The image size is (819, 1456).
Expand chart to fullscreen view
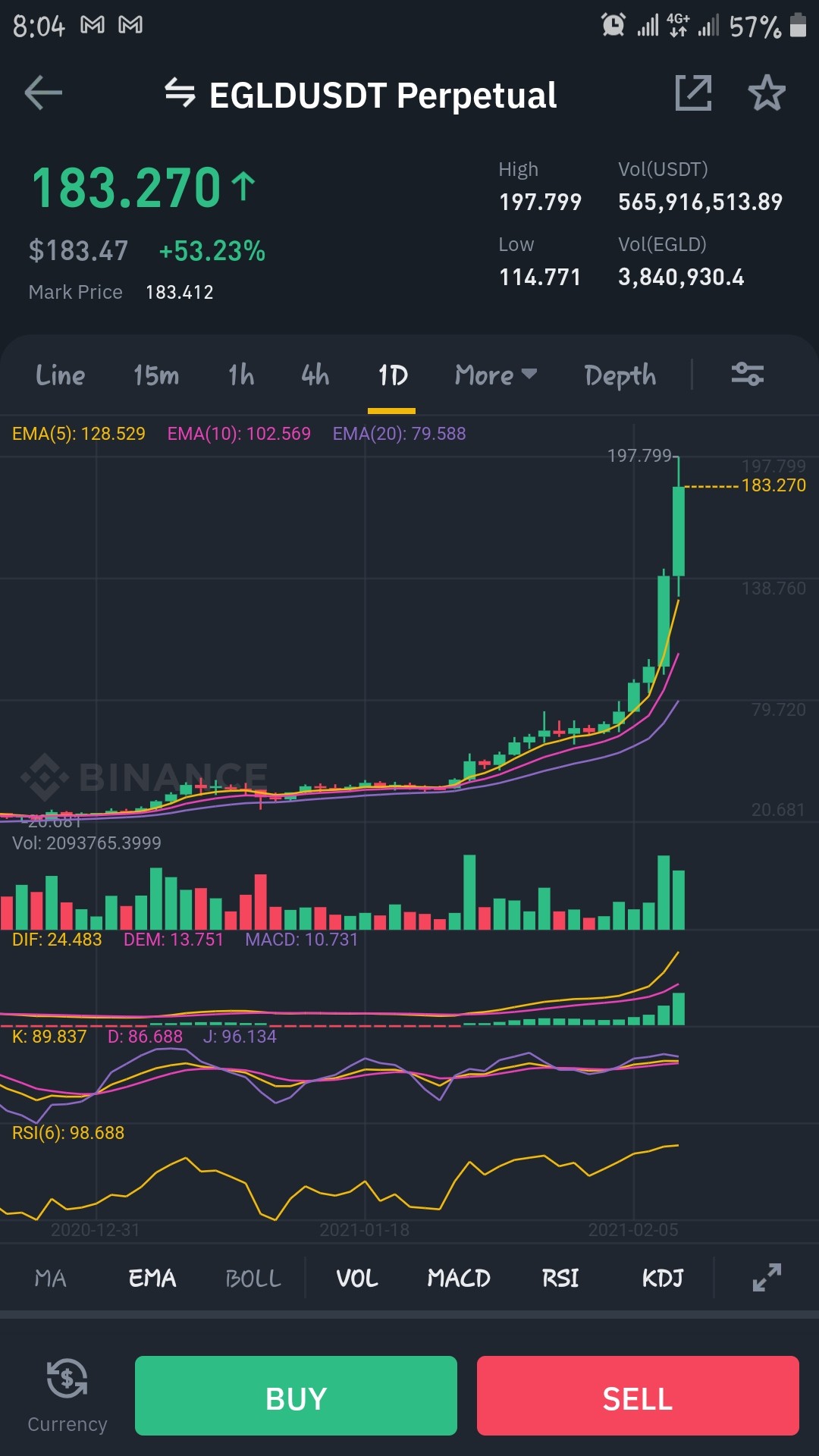767,1278
